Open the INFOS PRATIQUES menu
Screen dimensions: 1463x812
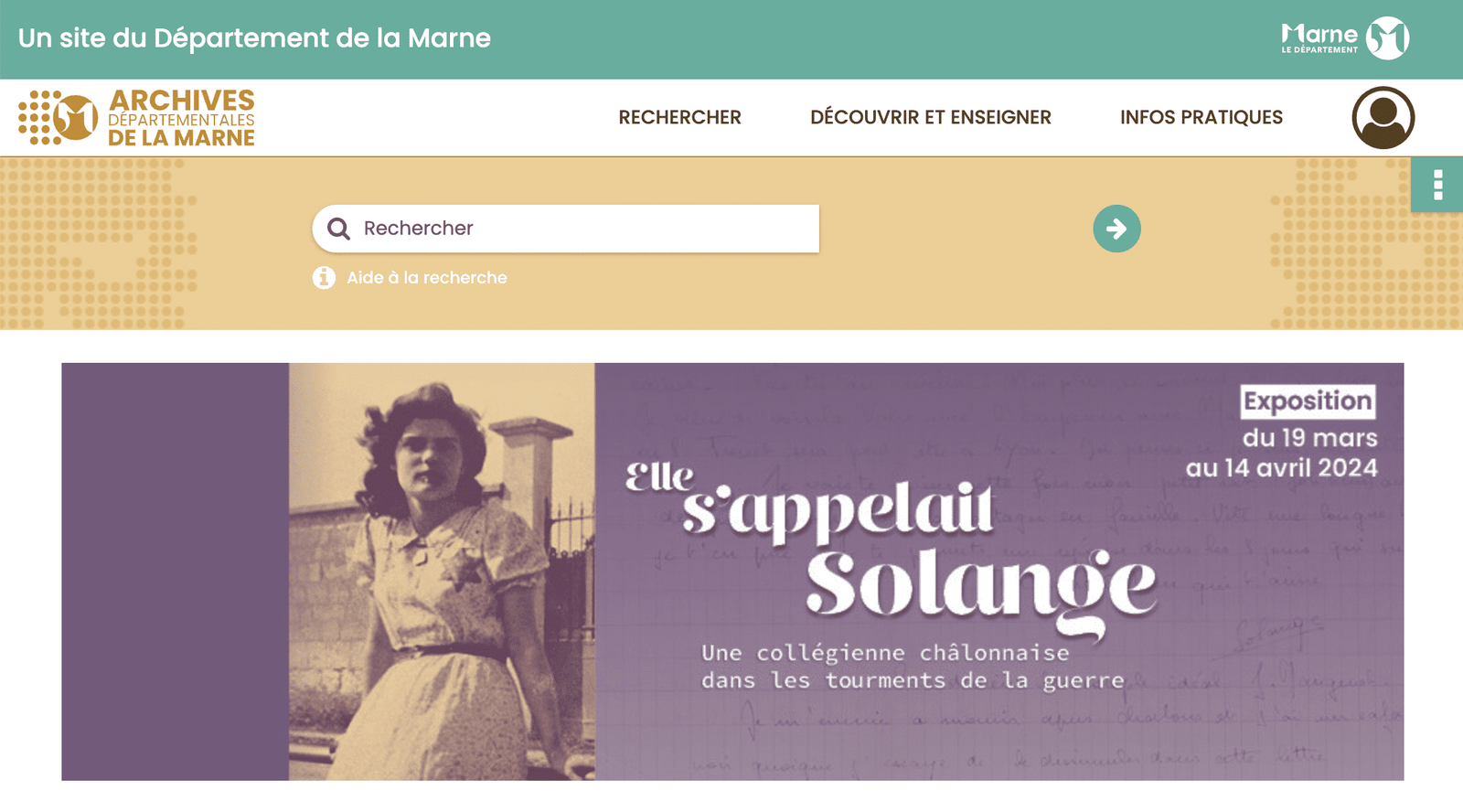coord(1201,118)
